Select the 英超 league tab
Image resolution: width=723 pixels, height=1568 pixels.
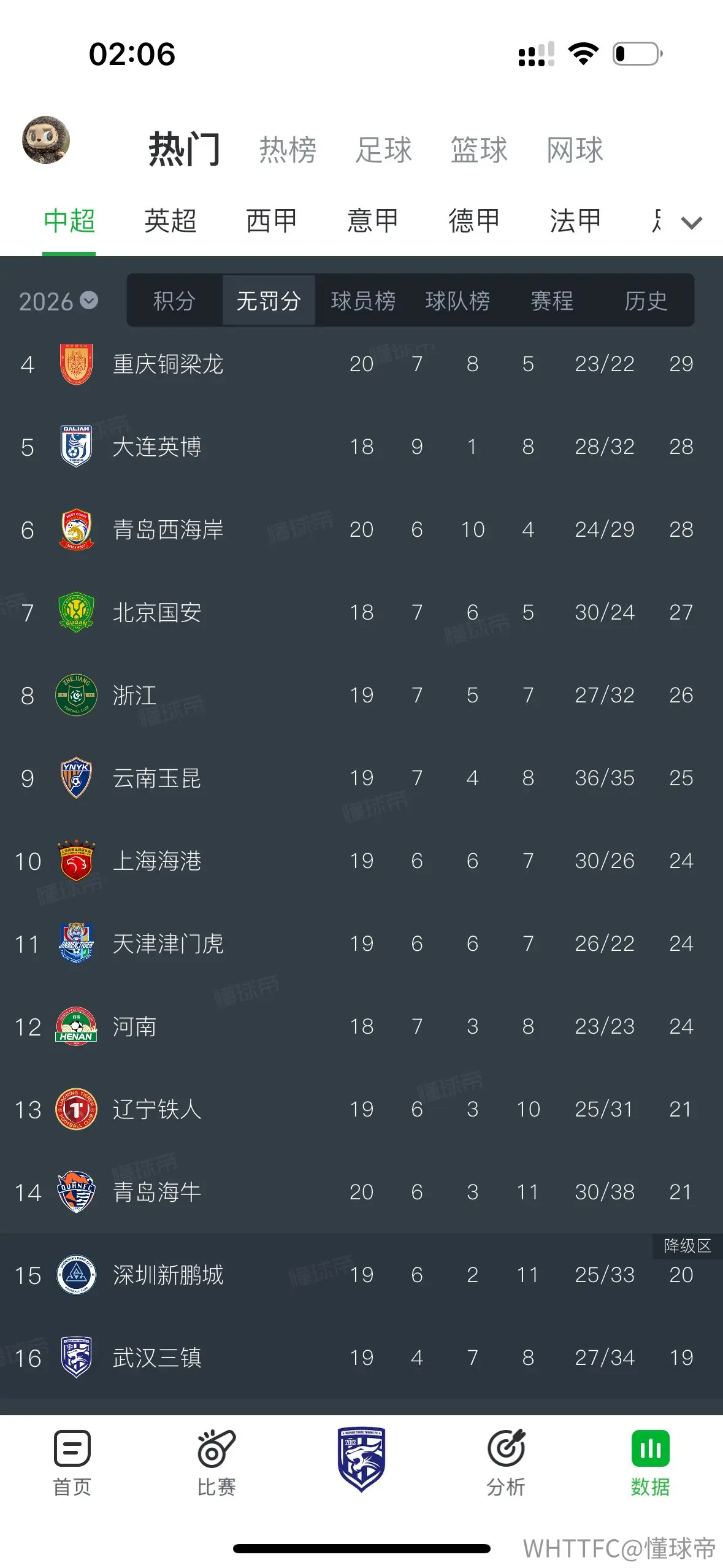(170, 221)
